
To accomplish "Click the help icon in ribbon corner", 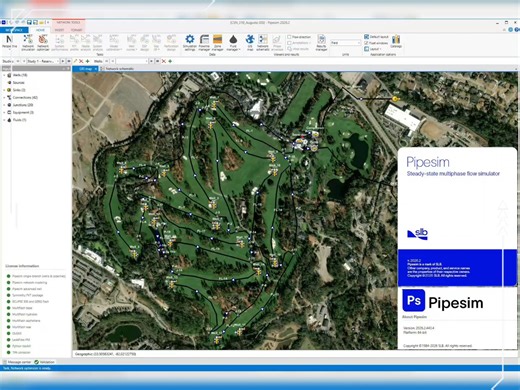I will coord(516,30).
